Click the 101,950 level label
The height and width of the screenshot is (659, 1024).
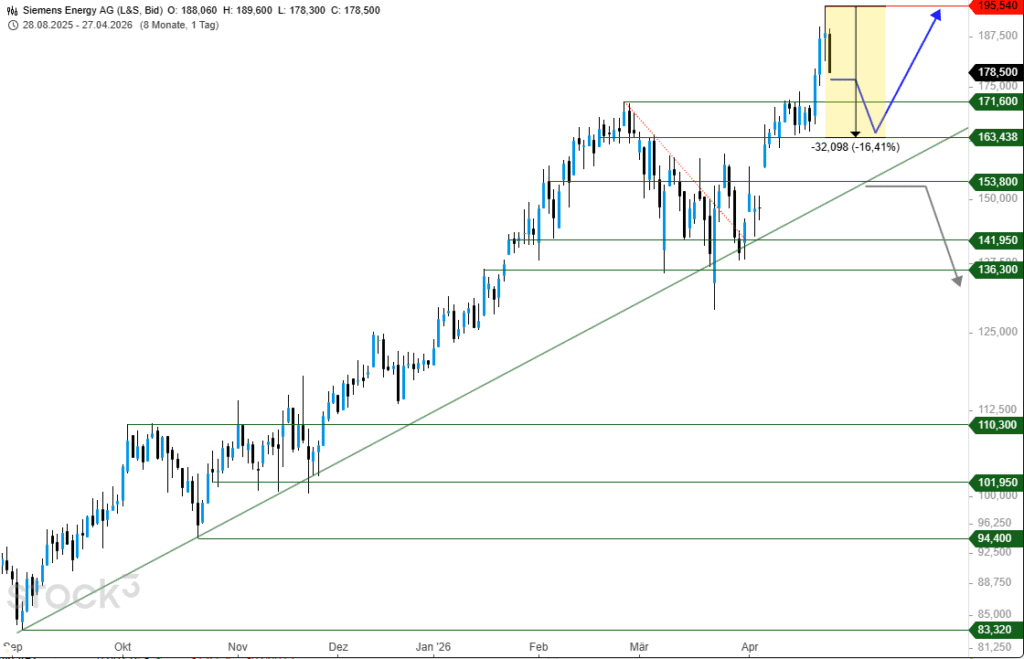[996, 483]
